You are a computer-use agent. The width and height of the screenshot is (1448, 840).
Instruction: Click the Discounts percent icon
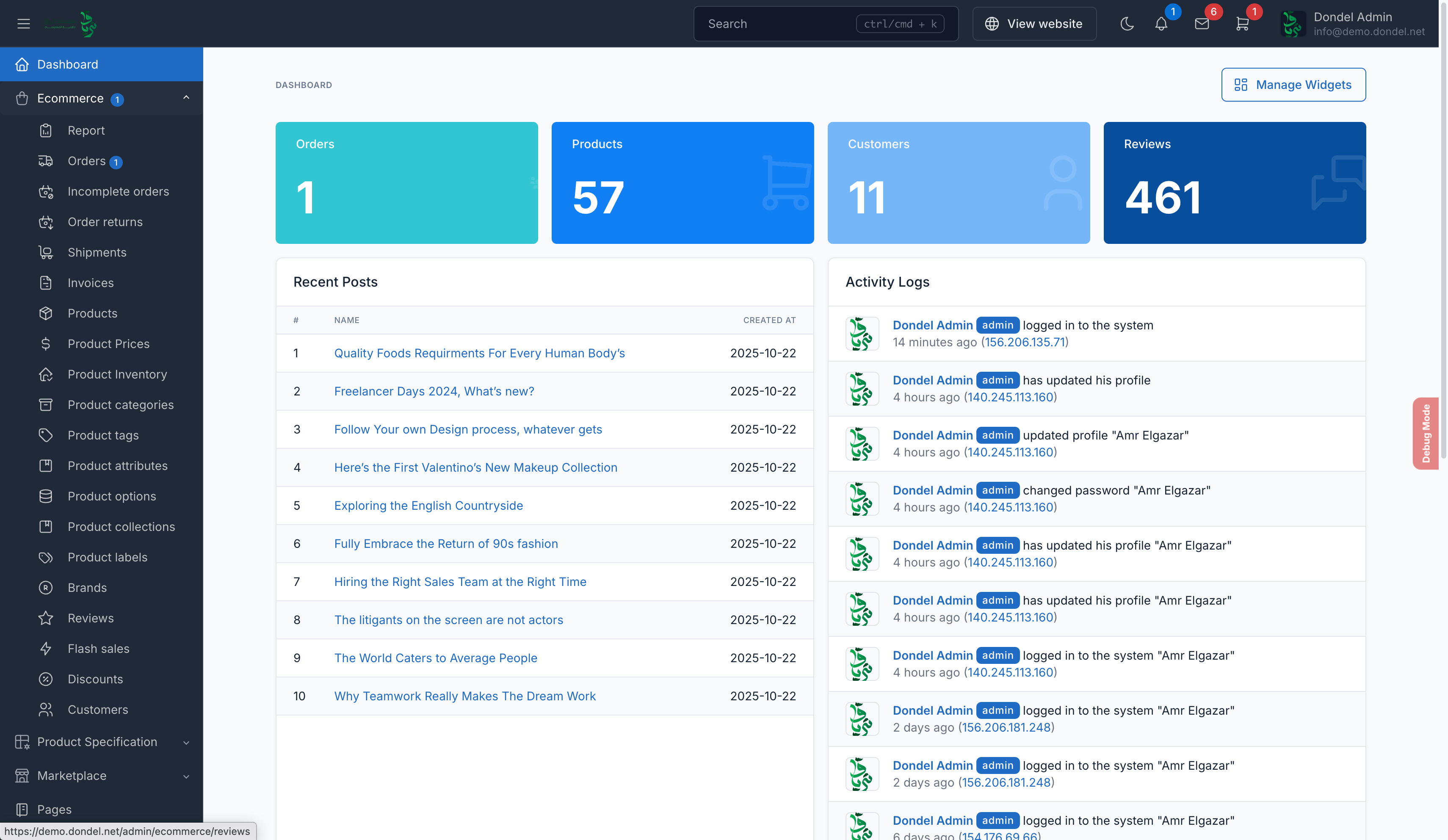coord(46,679)
